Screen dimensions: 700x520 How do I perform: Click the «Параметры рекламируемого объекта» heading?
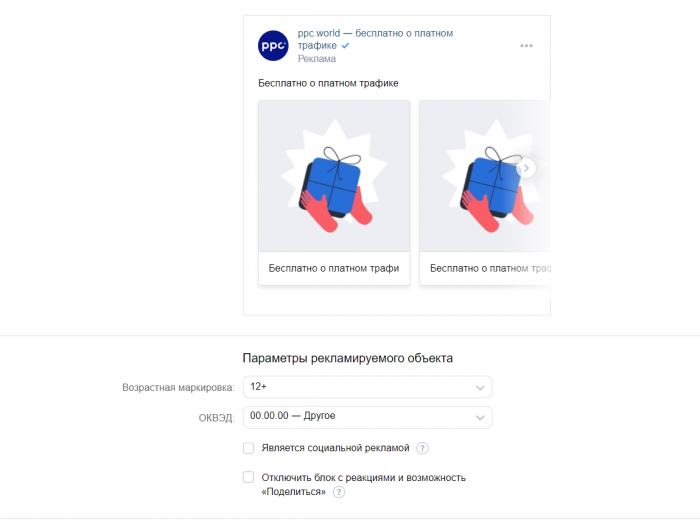tap(347, 358)
